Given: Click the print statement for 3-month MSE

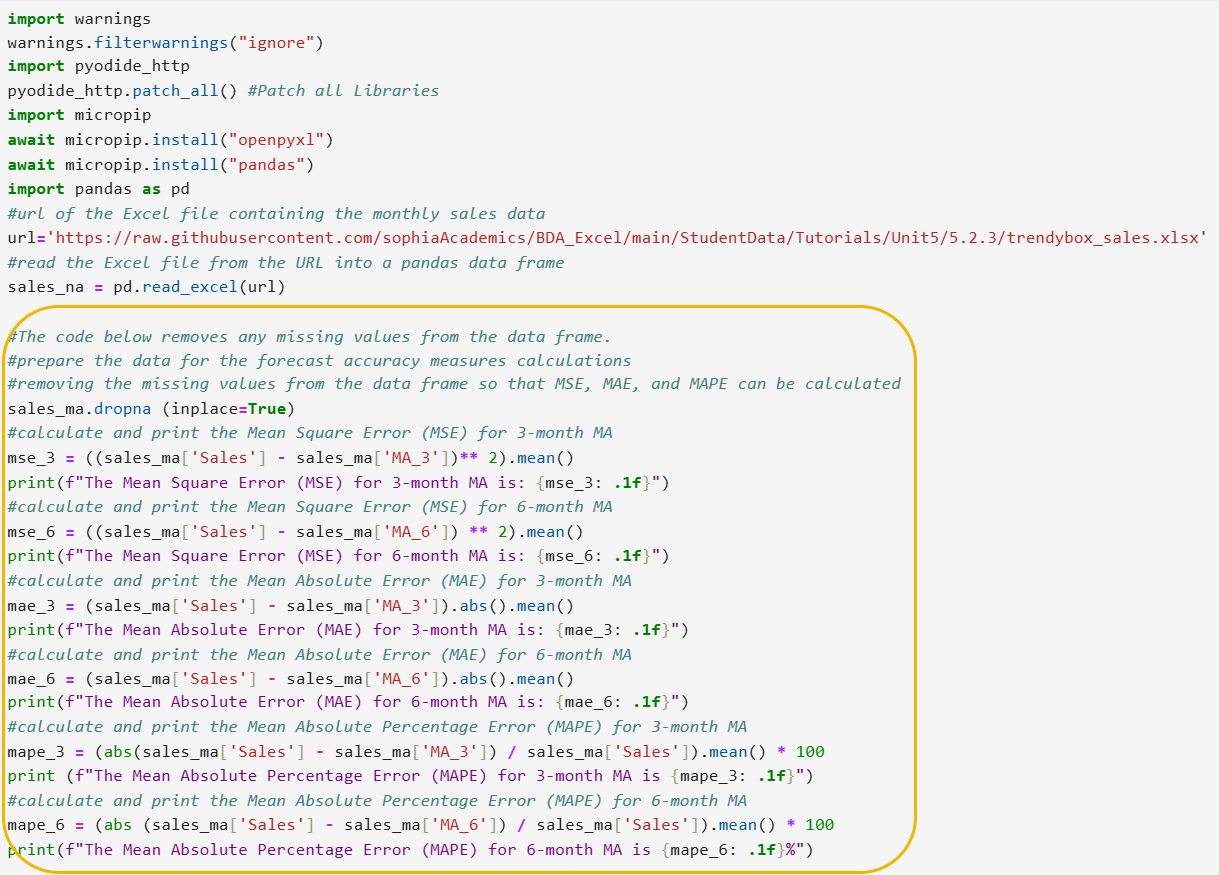Looking at the screenshot, I should pyautogui.click(x=338, y=483).
